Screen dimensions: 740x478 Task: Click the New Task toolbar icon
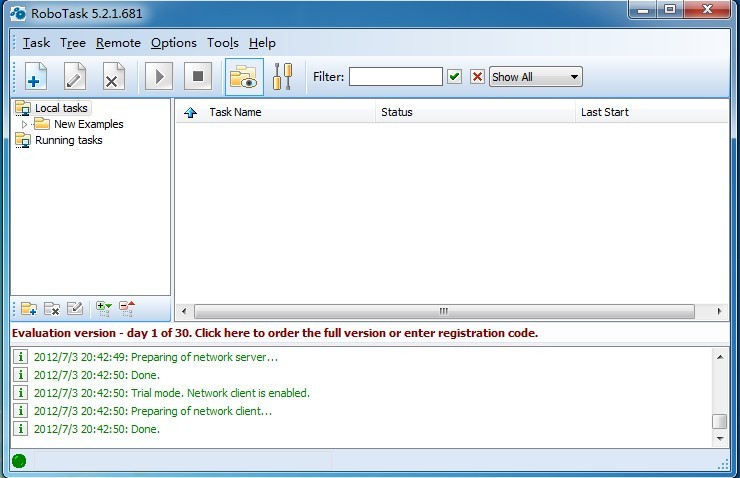35,77
